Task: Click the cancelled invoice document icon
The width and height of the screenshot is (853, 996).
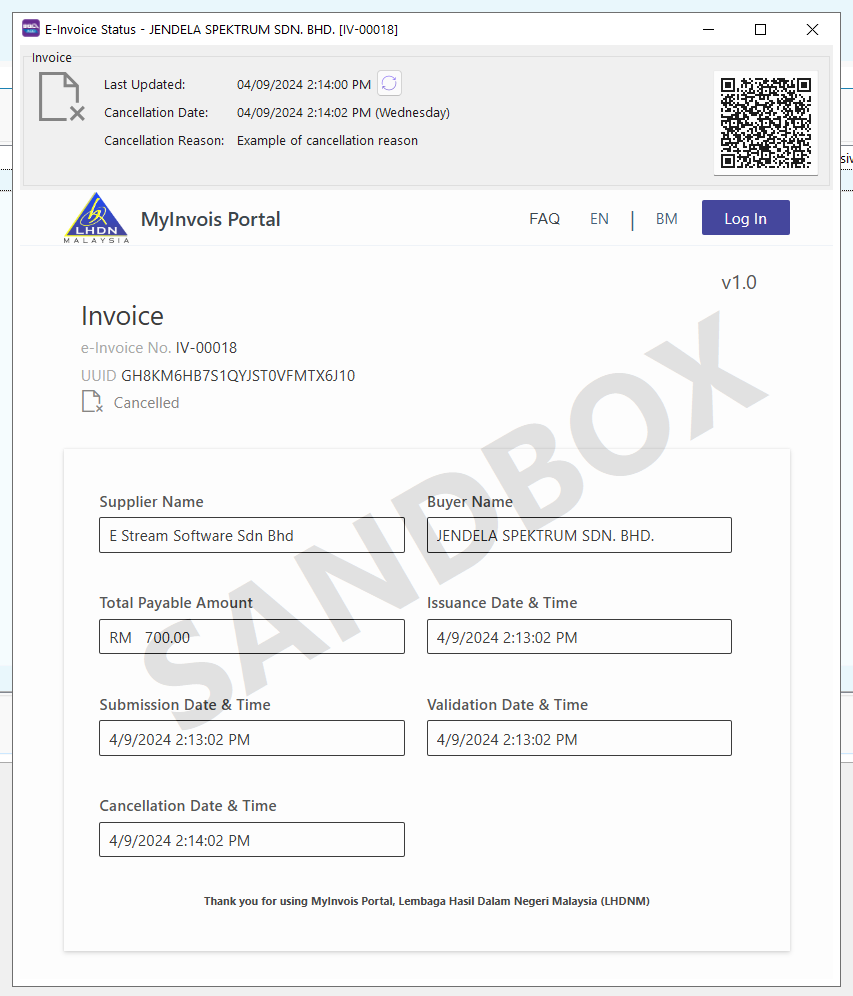Action: pyautogui.click(x=60, y=98)
